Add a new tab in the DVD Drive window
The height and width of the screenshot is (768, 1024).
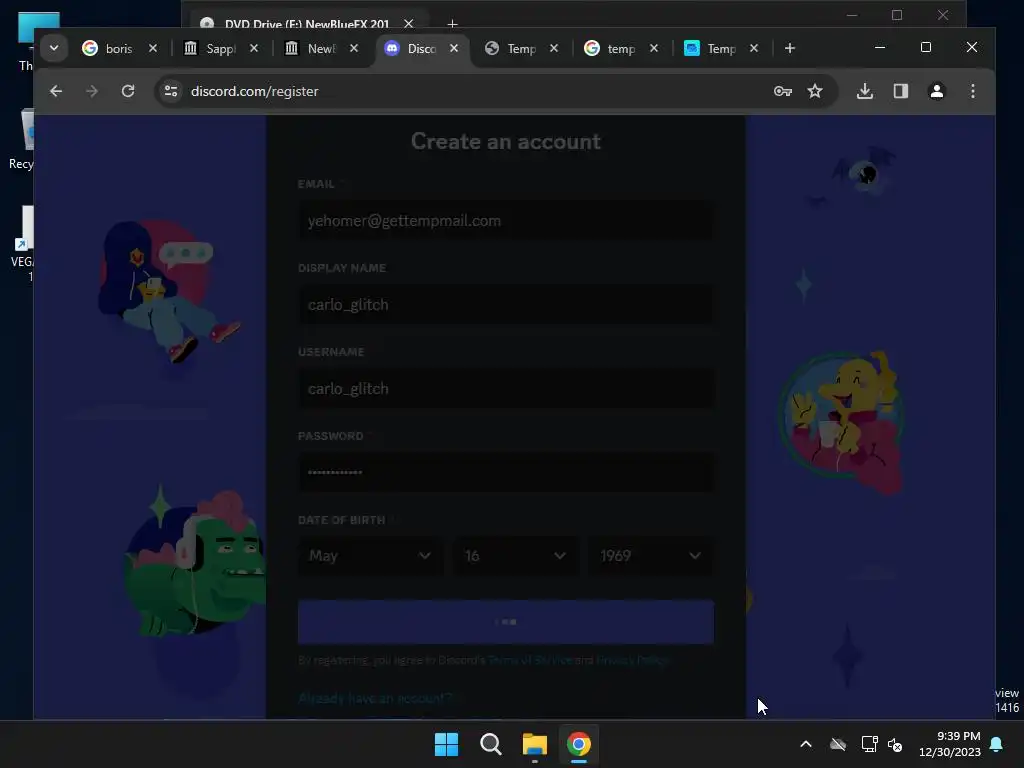tap(452, 24)
